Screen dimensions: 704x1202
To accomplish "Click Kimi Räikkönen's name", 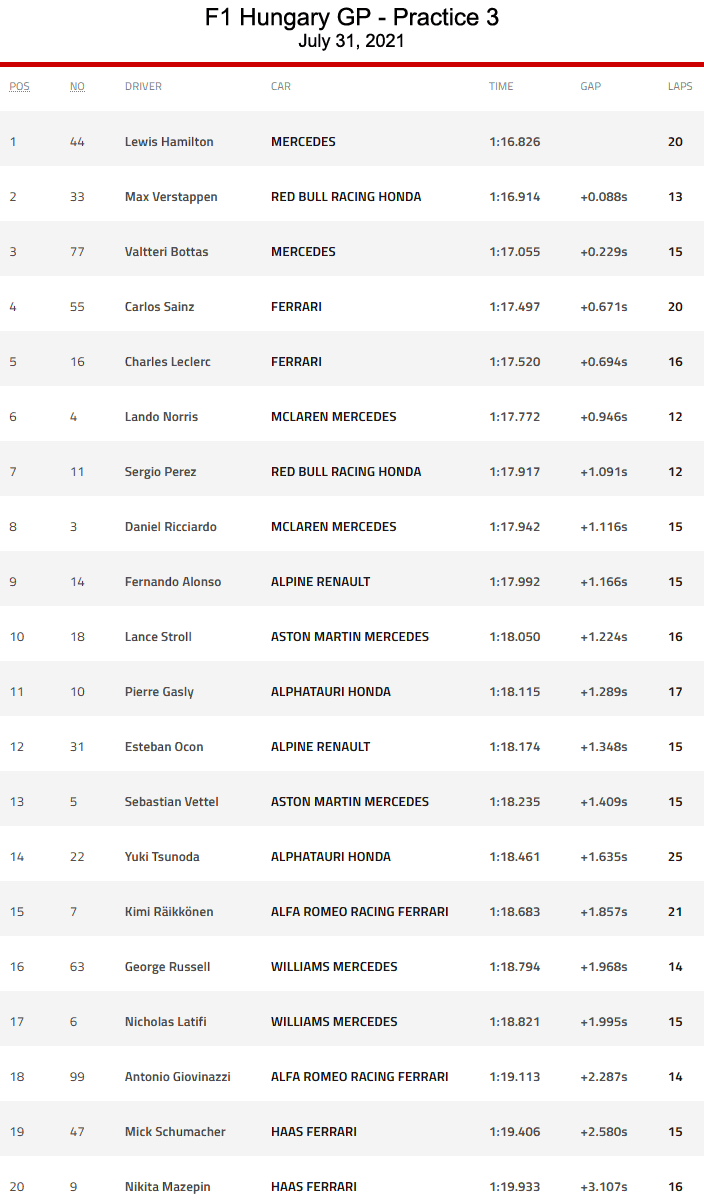I will [x=169, y=912].
